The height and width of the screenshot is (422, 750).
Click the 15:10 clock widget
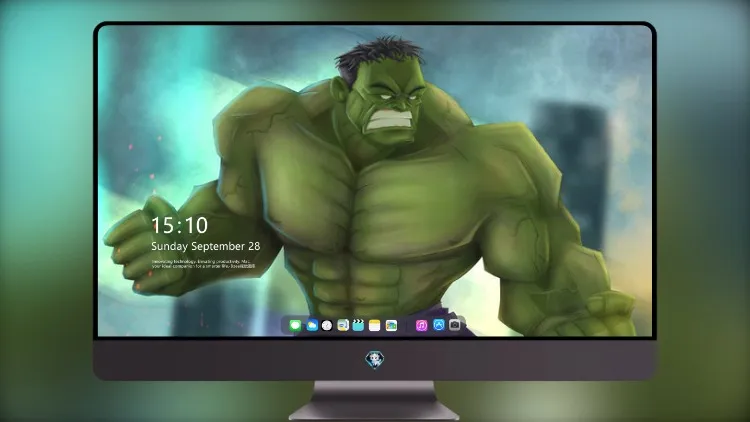click(x=180, y=225)
